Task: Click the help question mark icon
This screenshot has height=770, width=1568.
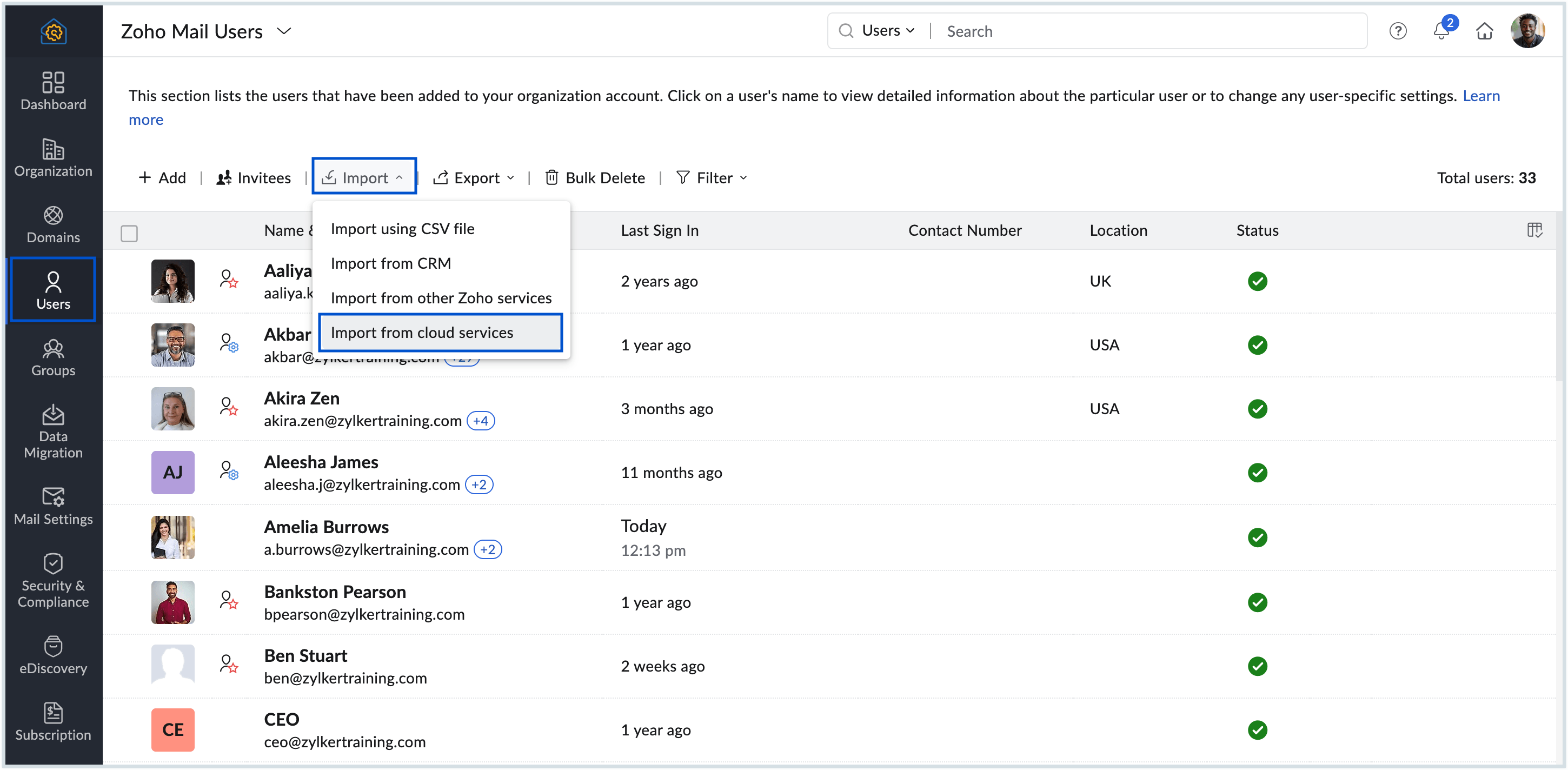Action: [1398, 31]
